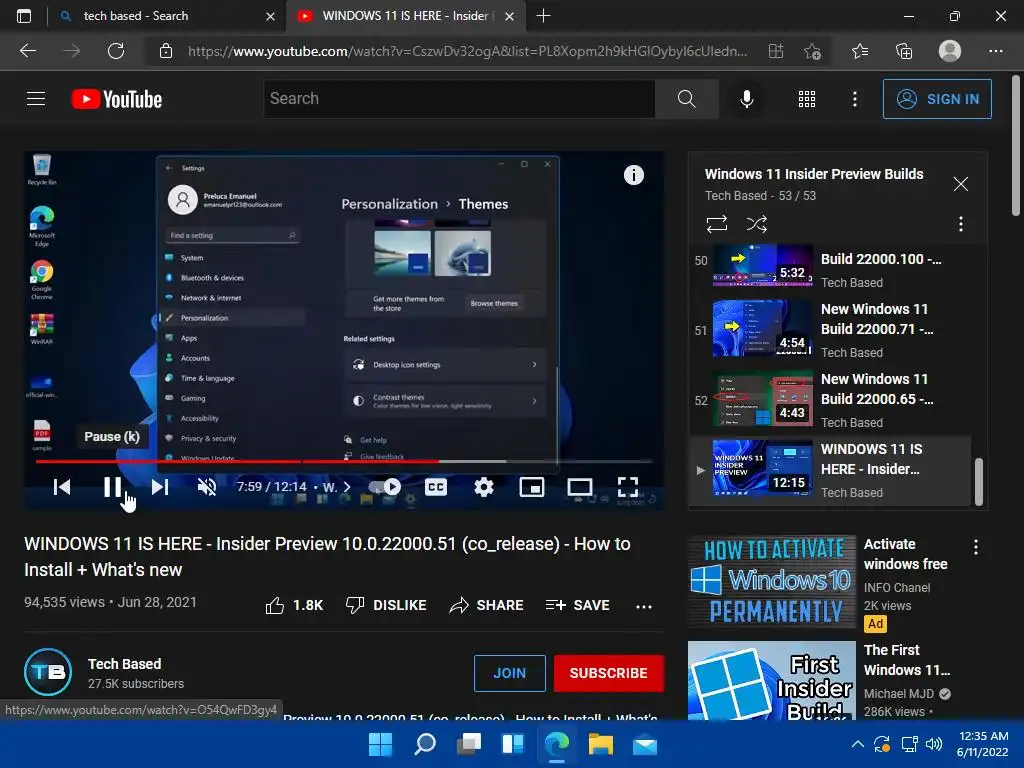Open browser Collections
The image size is (1024, 768).
[904, 51]
